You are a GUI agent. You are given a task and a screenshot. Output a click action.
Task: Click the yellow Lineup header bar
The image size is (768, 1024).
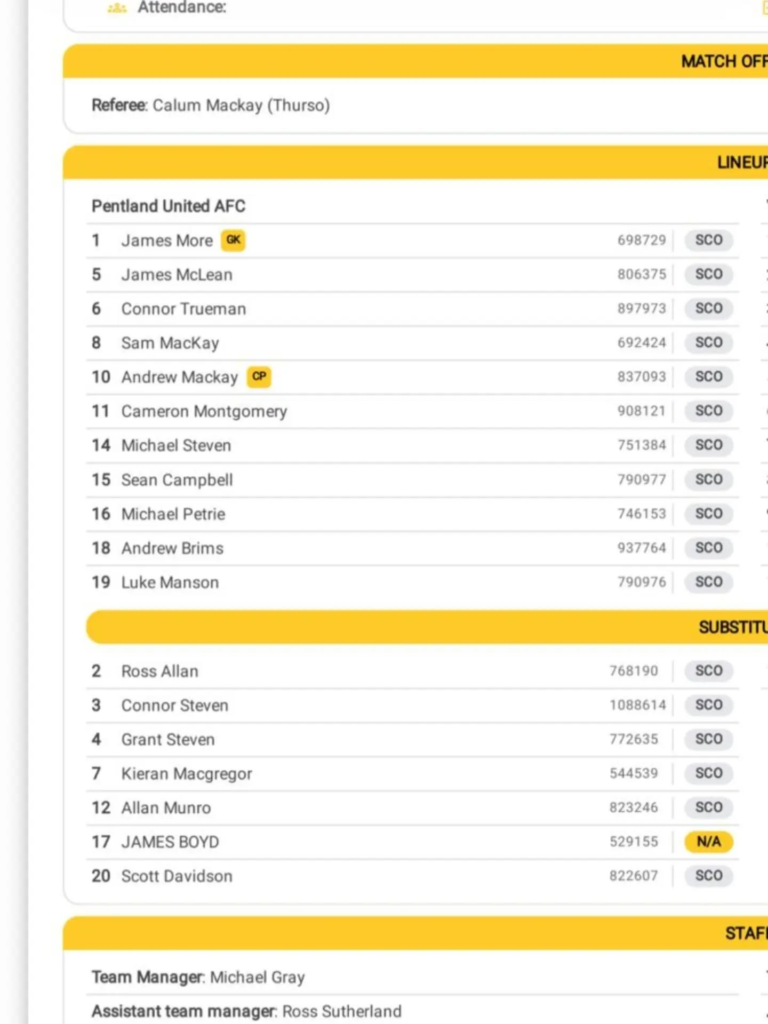pos(415,163)
